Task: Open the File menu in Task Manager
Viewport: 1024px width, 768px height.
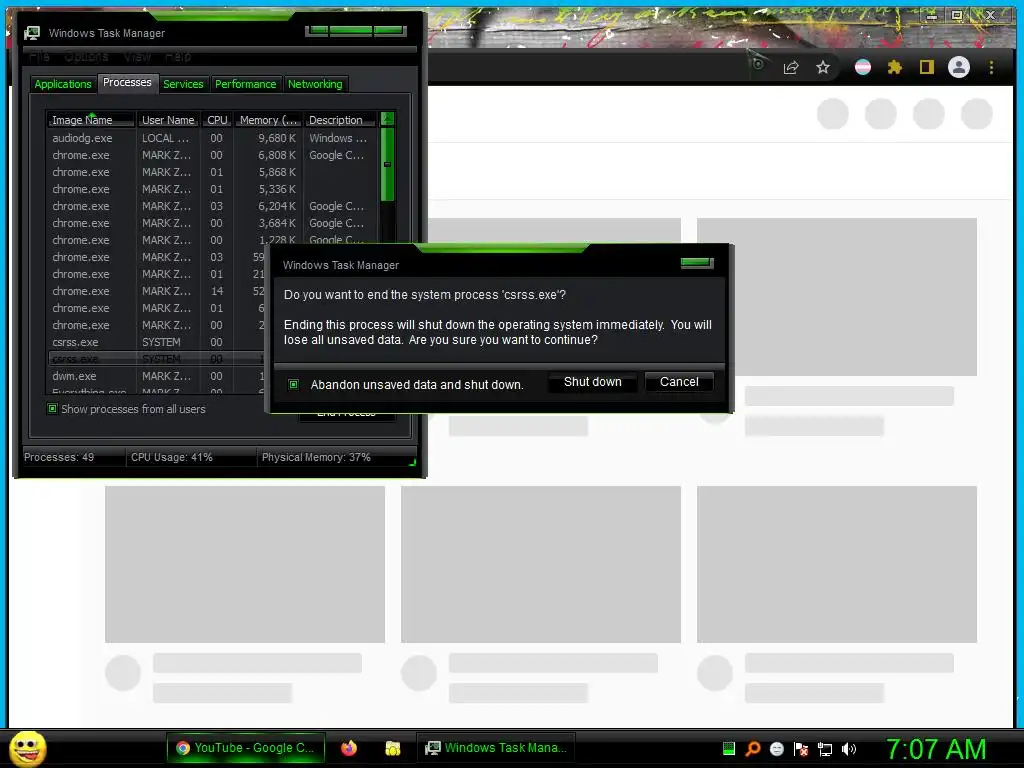Action: pos(39,57)
